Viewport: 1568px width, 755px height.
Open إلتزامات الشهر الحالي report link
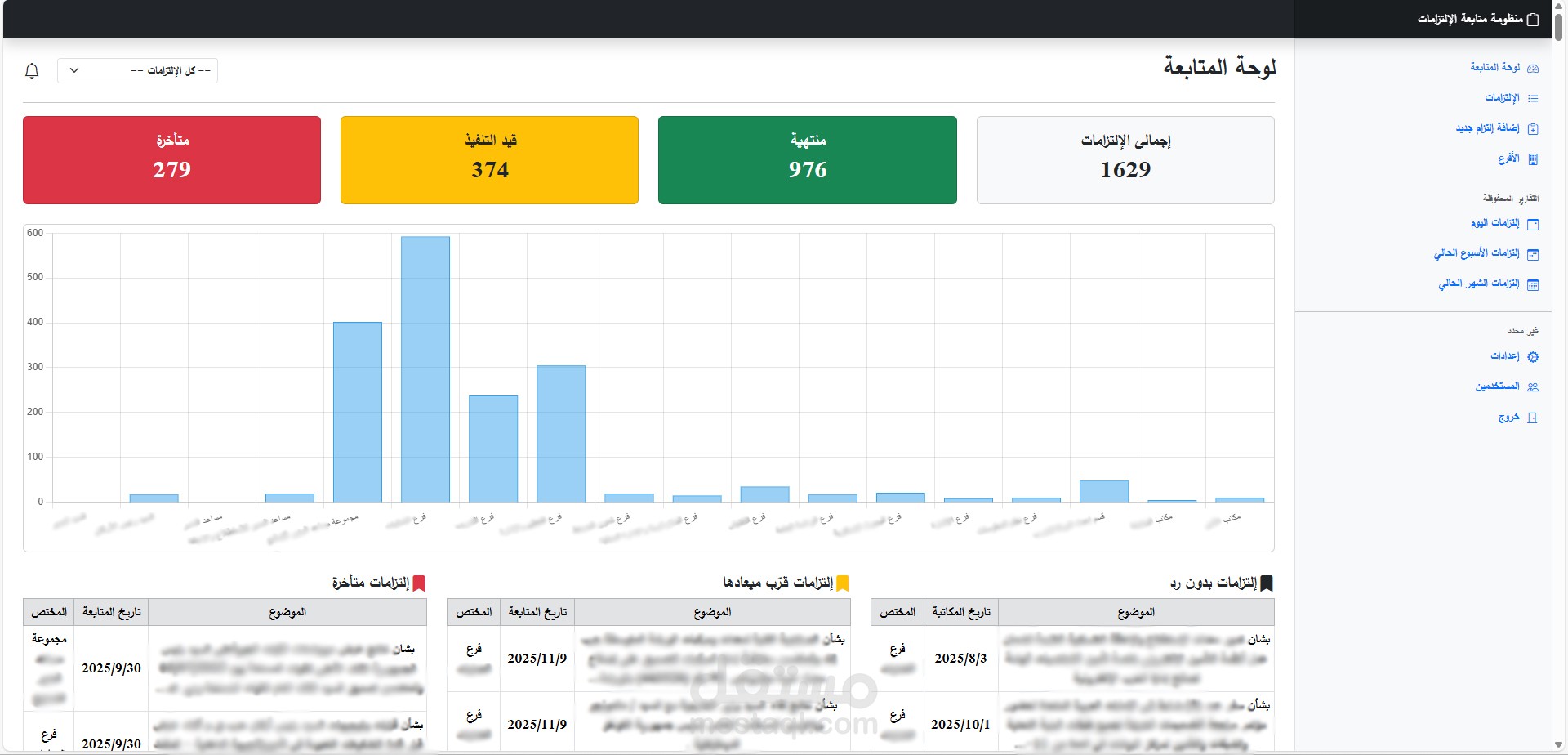pyautogui.click(x=1479, y=284)
